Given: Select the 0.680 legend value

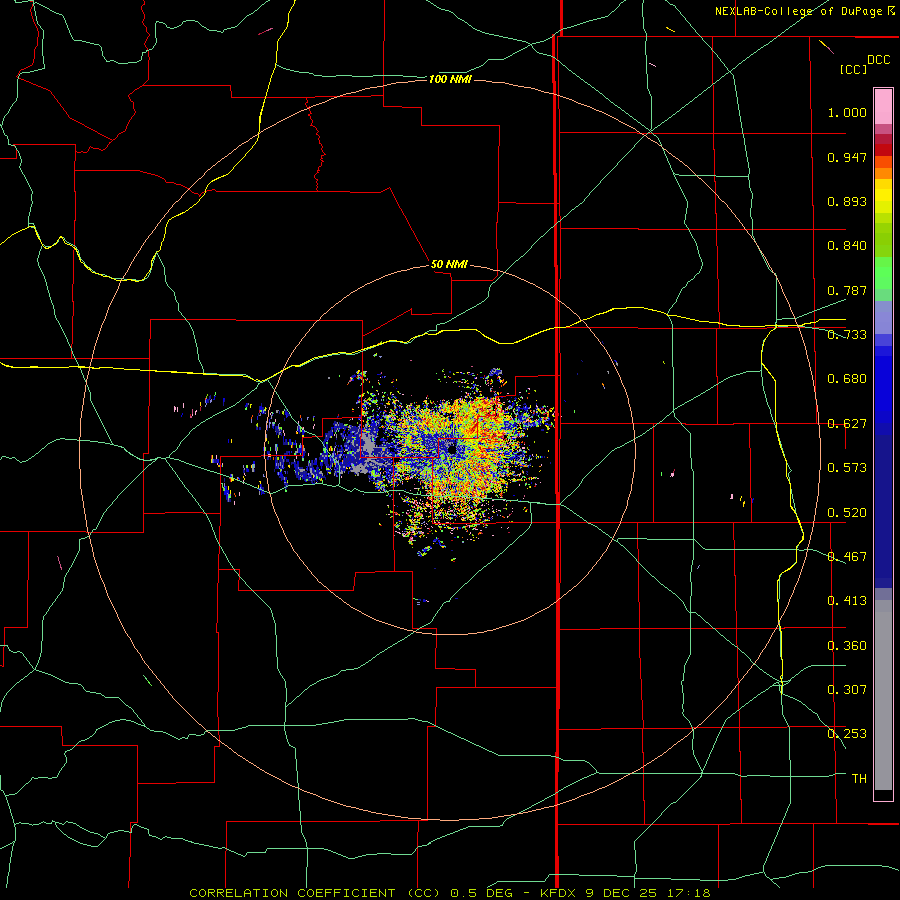Looking at the screenshot, I should 847,379.
